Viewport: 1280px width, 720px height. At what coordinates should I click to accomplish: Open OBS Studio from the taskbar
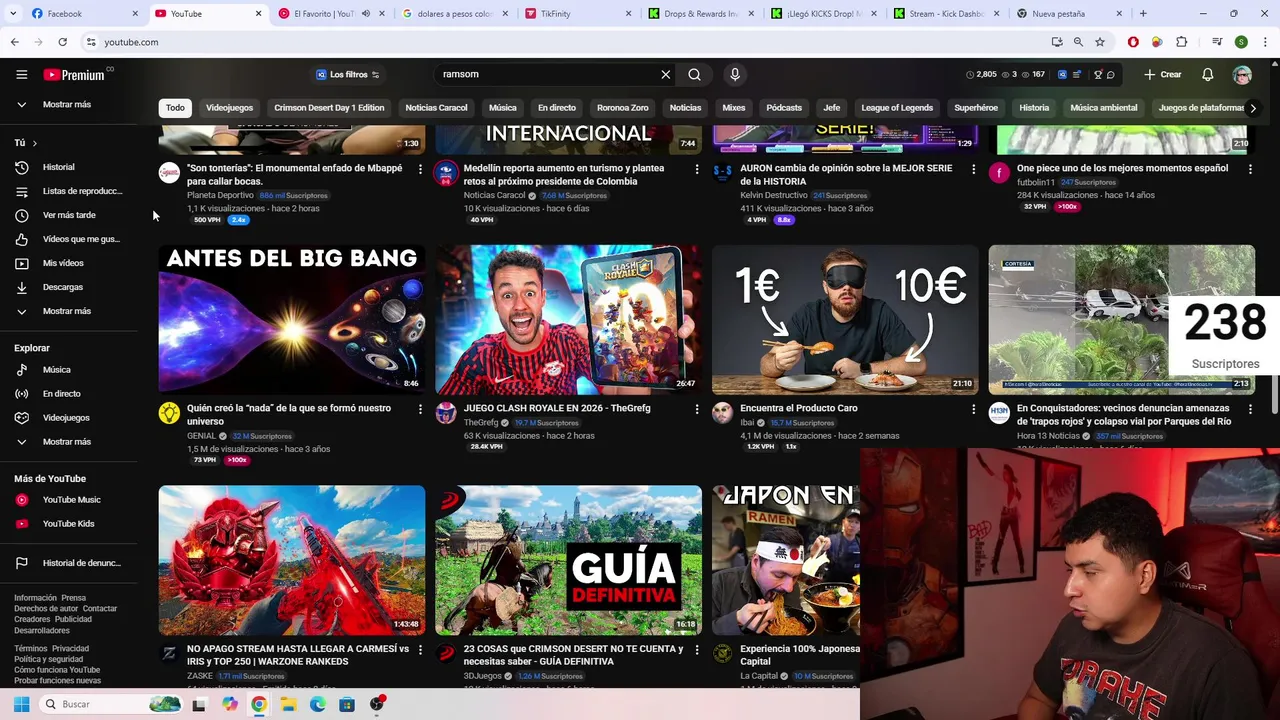(x=377, y=704)
